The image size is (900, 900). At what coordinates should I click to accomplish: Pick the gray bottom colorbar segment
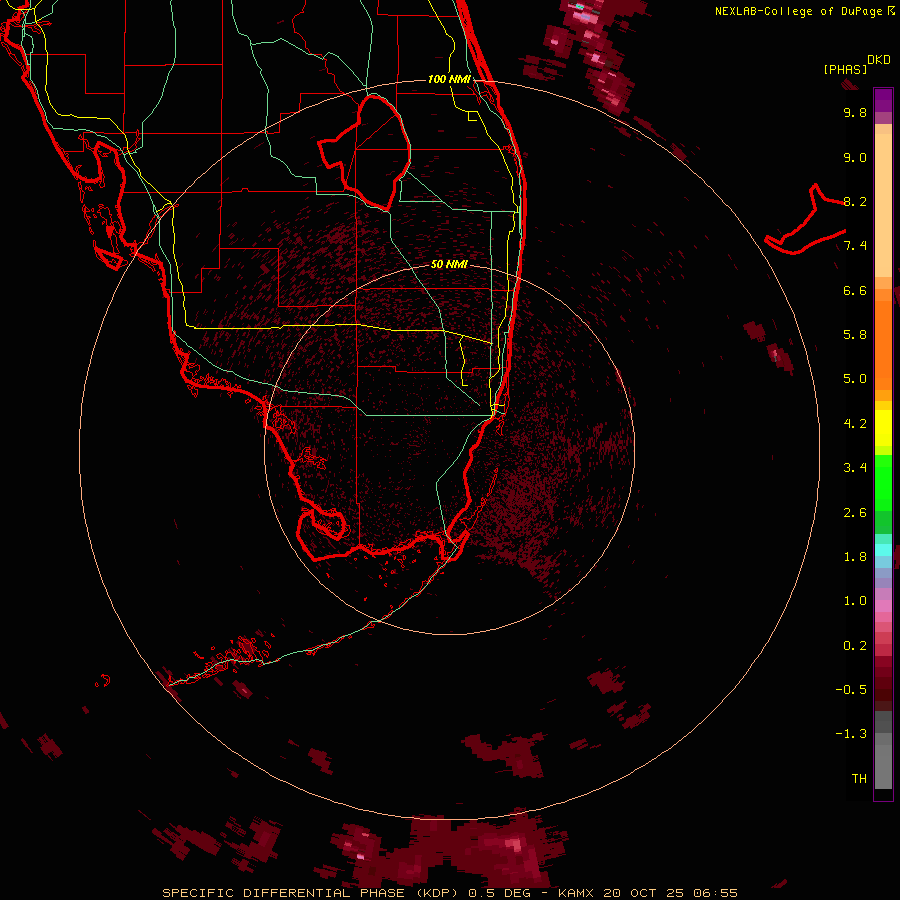tap(883, 766)
